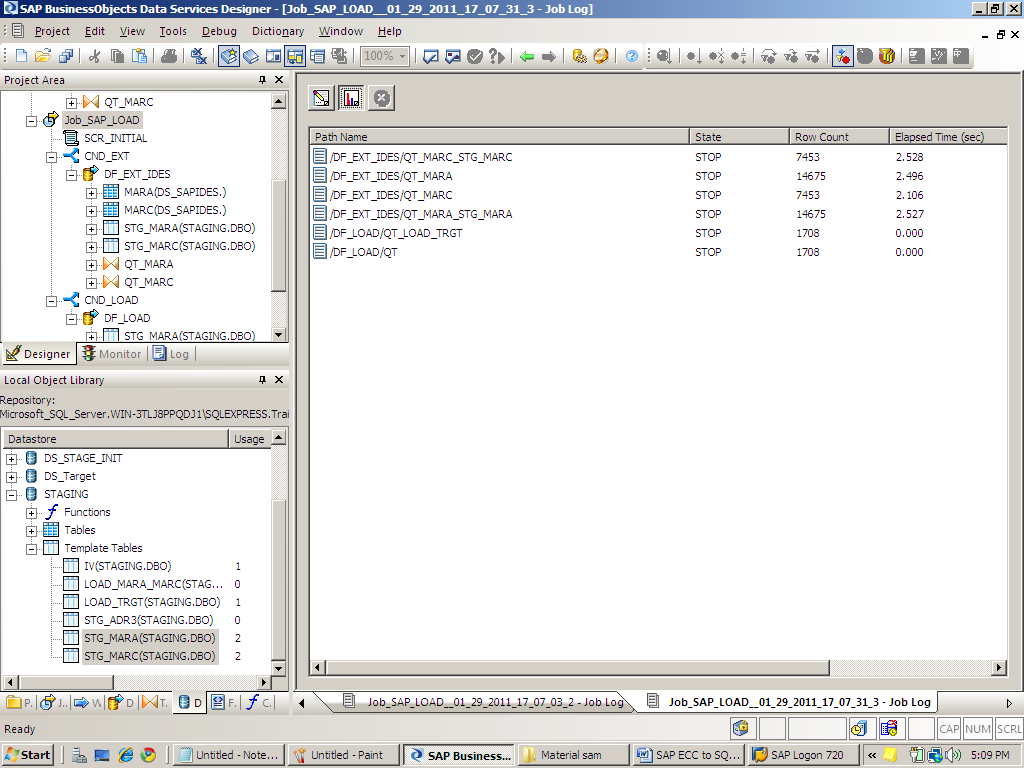Select QT_MARA under DF_EXT_IDES
The height and width of the screenshot is (768, 1024).
[x=148, y=264]
